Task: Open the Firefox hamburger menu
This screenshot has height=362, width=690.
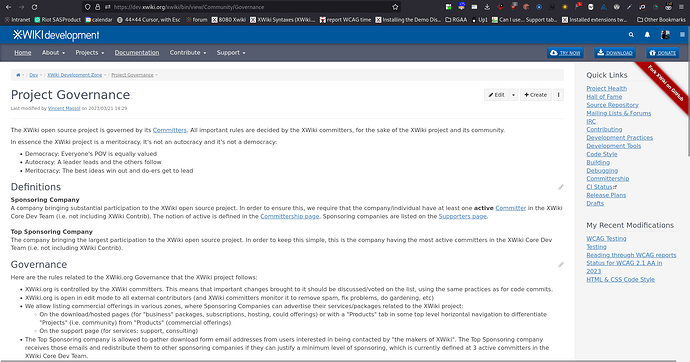Action: point(682,7)
